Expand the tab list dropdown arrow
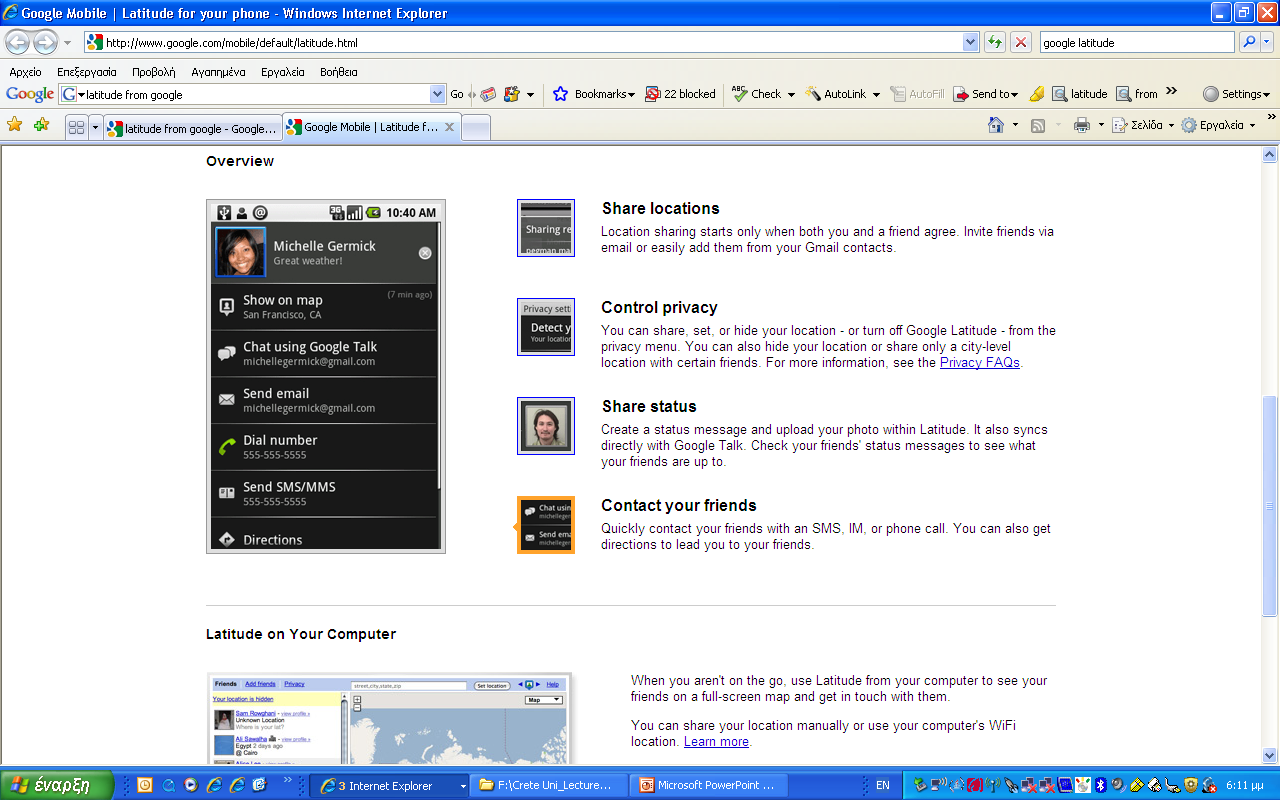This screenshot has width=1280, height=800. (96, 128)
